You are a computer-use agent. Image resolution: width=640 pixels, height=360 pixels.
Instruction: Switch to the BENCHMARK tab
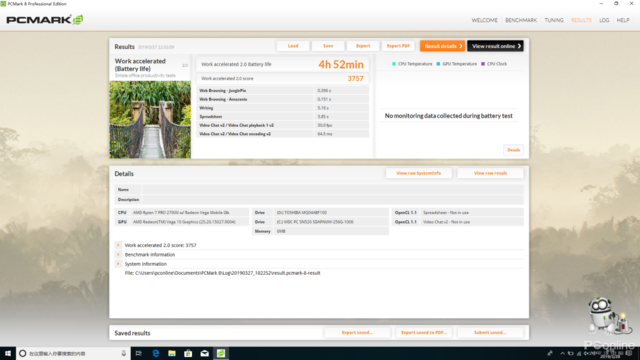pyautogui.click(x=521, y=20)
